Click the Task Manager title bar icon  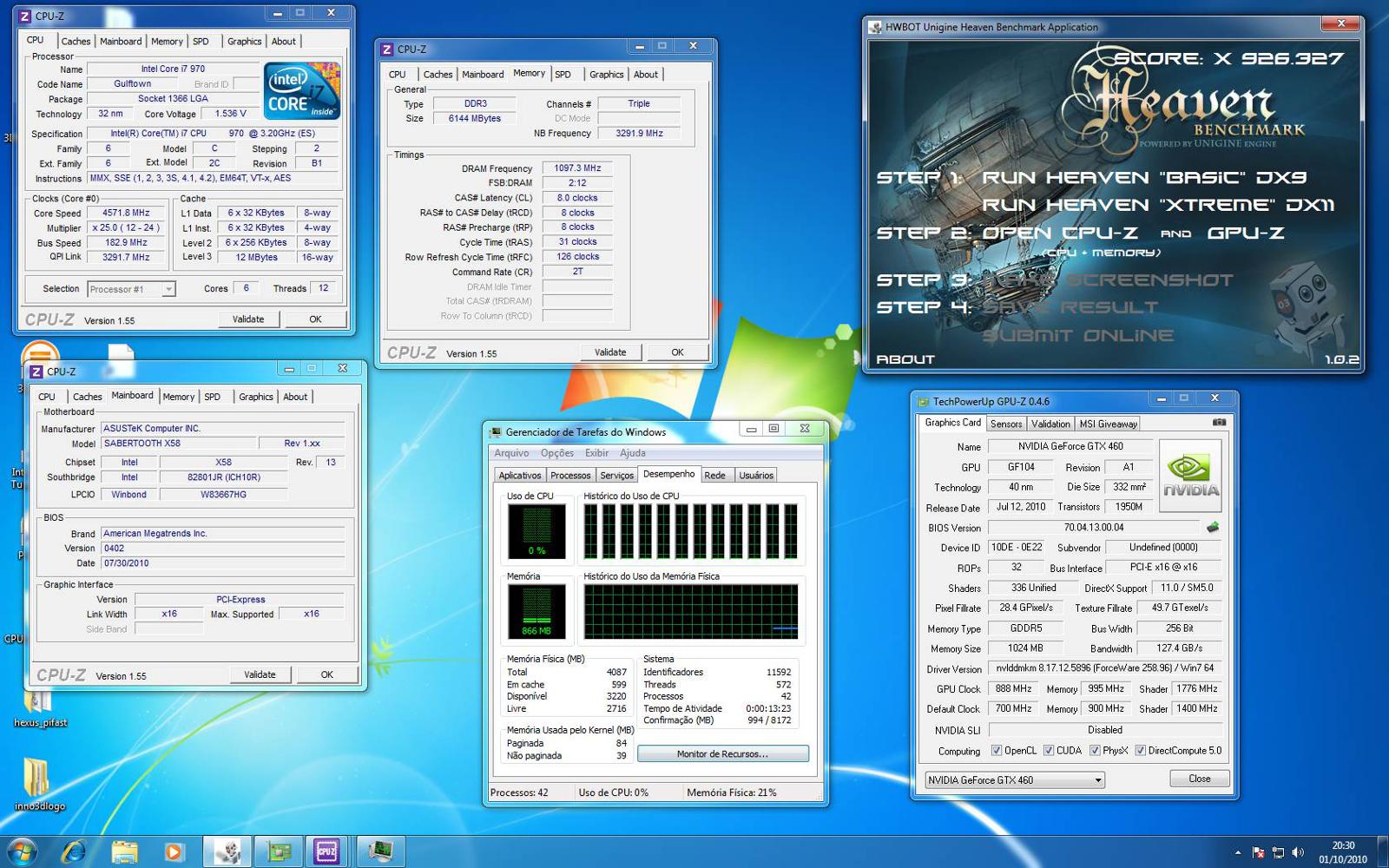[x=496, y=431]
